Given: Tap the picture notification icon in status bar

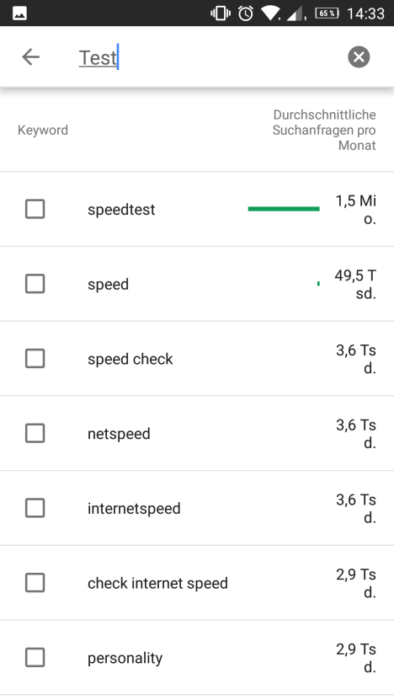Looking at the screenshot, I should pos(20,14).
